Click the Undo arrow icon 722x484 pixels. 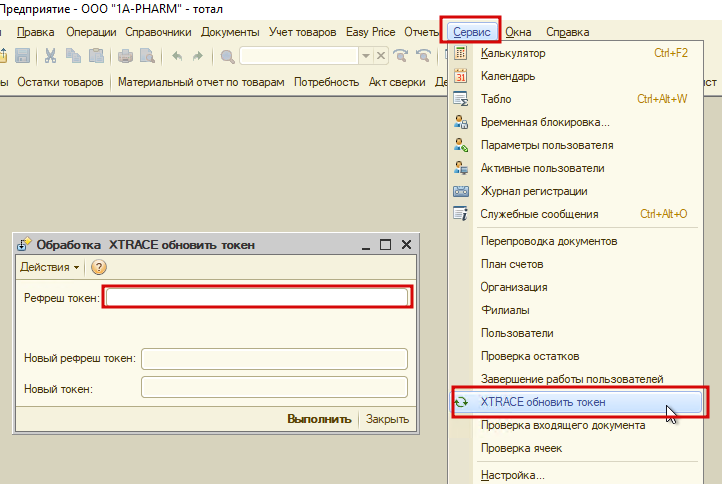pyautogui.click(x=177, y=56)
